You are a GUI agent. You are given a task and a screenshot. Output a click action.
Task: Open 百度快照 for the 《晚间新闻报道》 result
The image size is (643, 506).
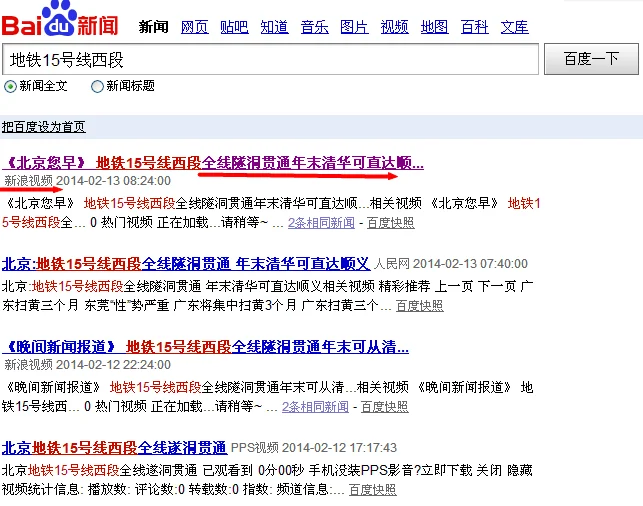[385, 407]
